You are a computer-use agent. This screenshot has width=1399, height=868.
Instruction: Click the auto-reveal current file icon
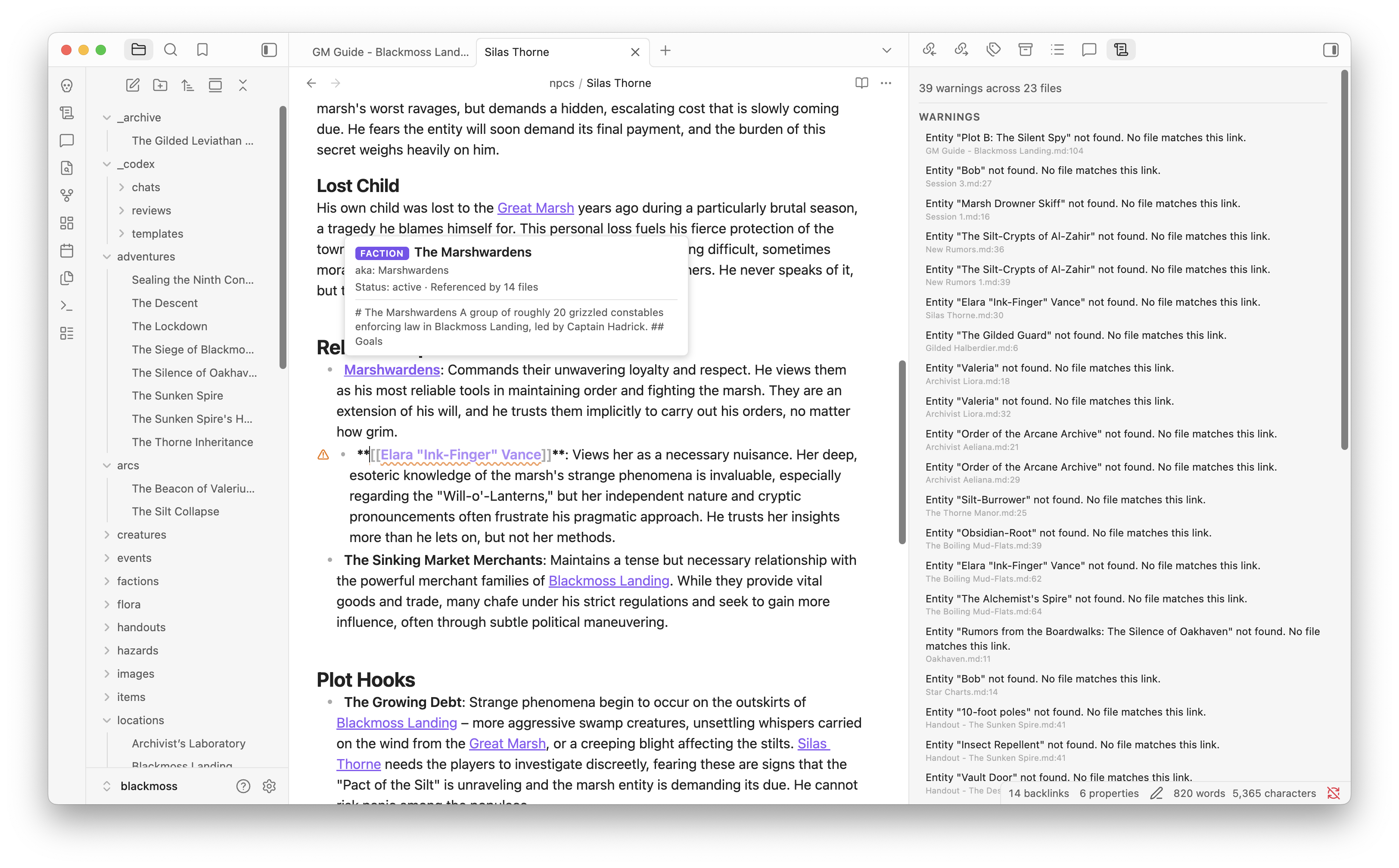215,86
